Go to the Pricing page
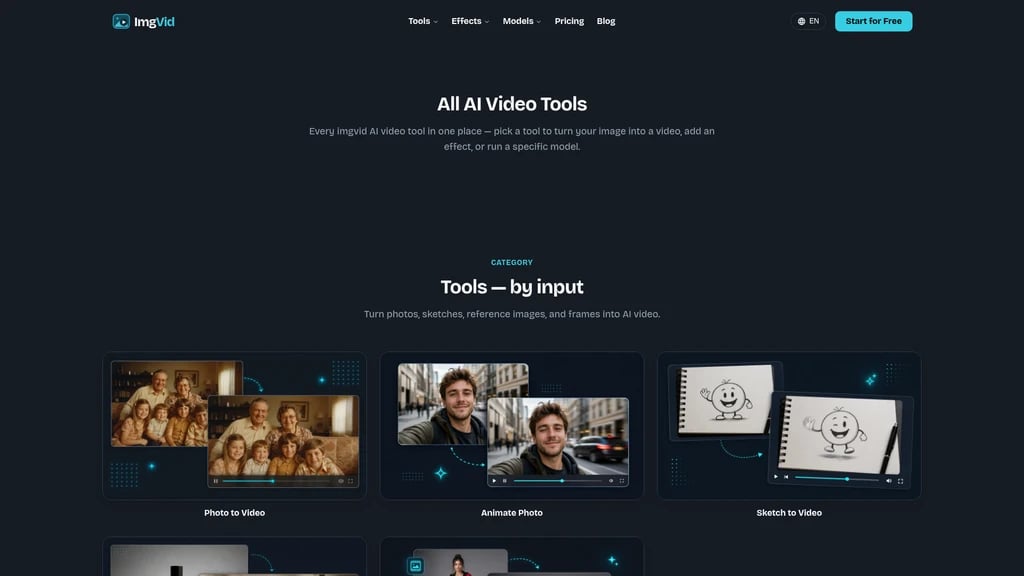This screenshot has height=576, width=1024. tap(569, 22)
